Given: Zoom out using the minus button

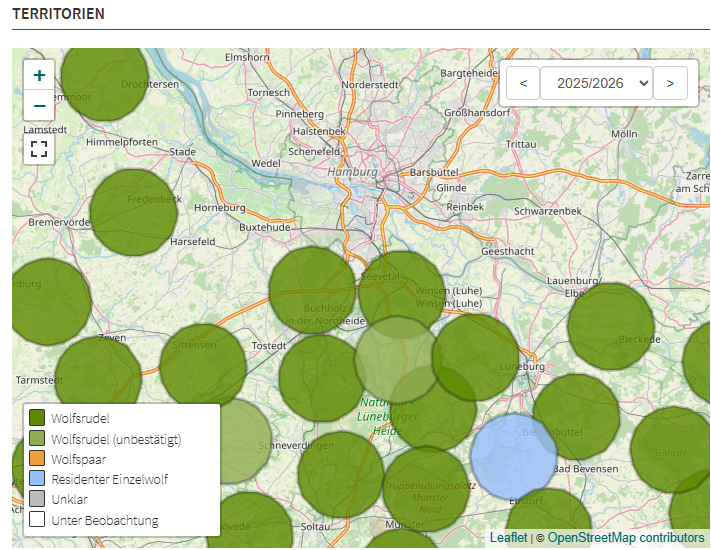Looking at the screenshot, I should [39, 105].
